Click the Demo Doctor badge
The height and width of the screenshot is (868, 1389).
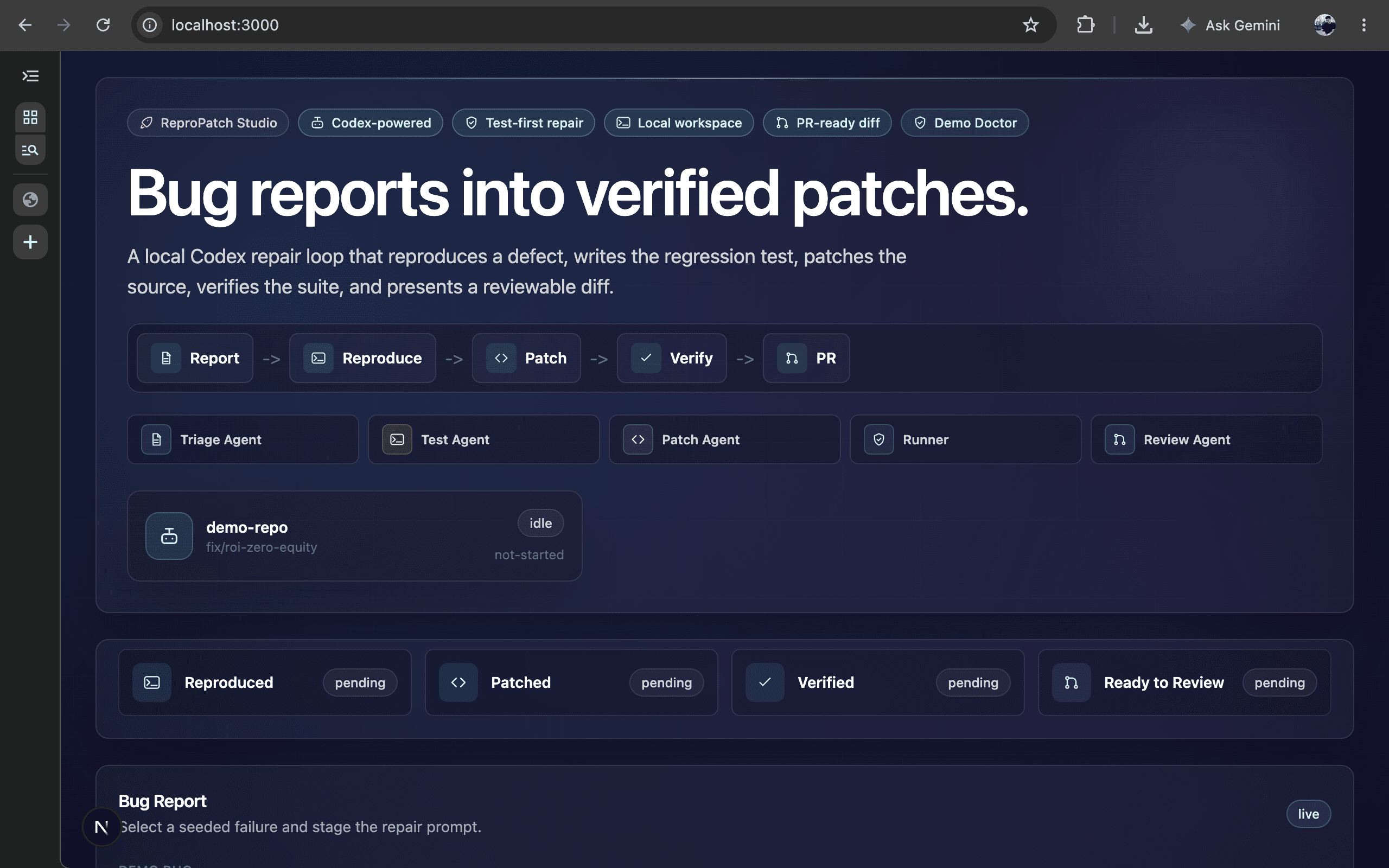point(965,123)
